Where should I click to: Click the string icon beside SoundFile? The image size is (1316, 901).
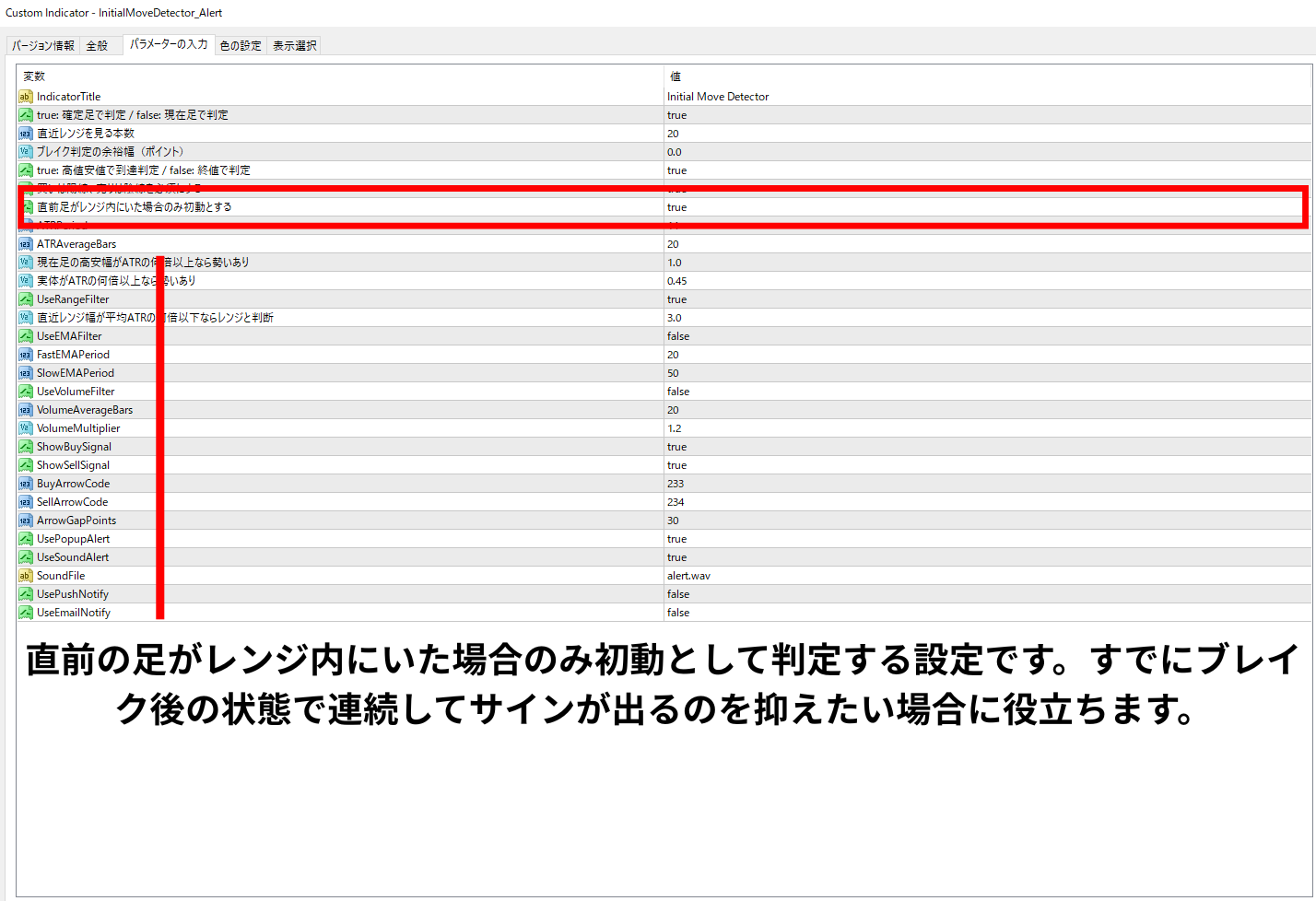point(26,576)
